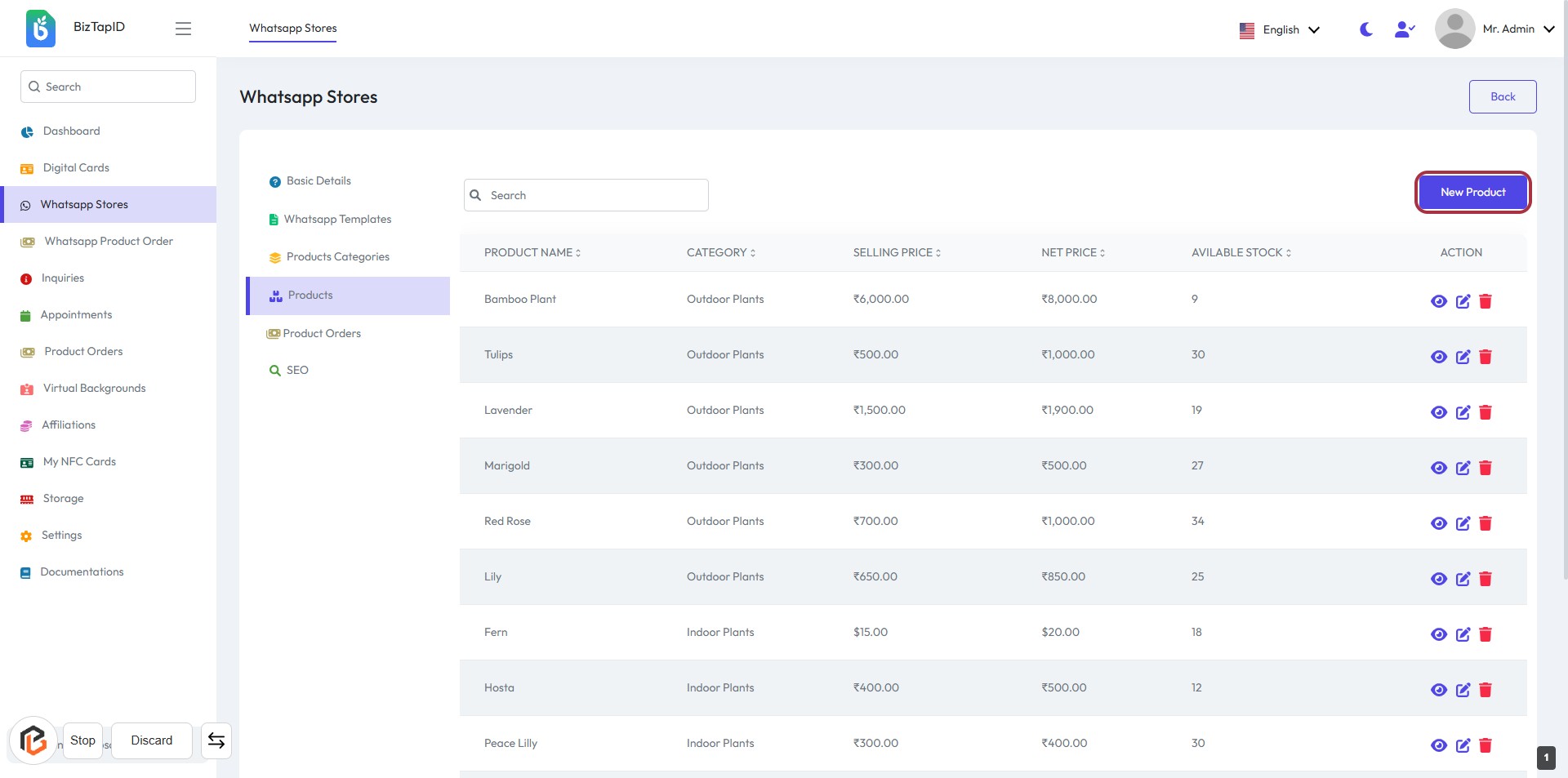Click the edit icon for Lavender row

(x=1463, y=412)
